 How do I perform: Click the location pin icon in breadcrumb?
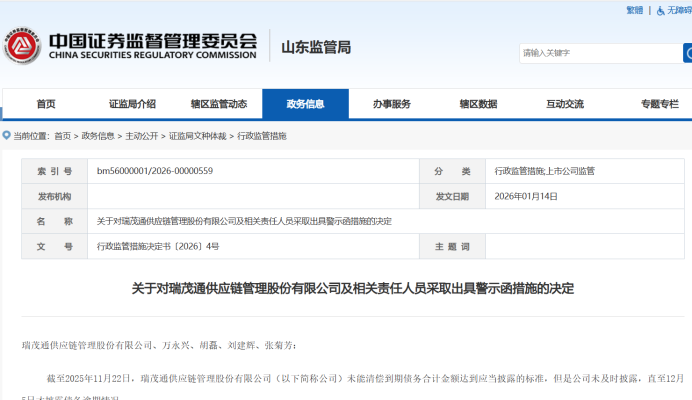7,135
